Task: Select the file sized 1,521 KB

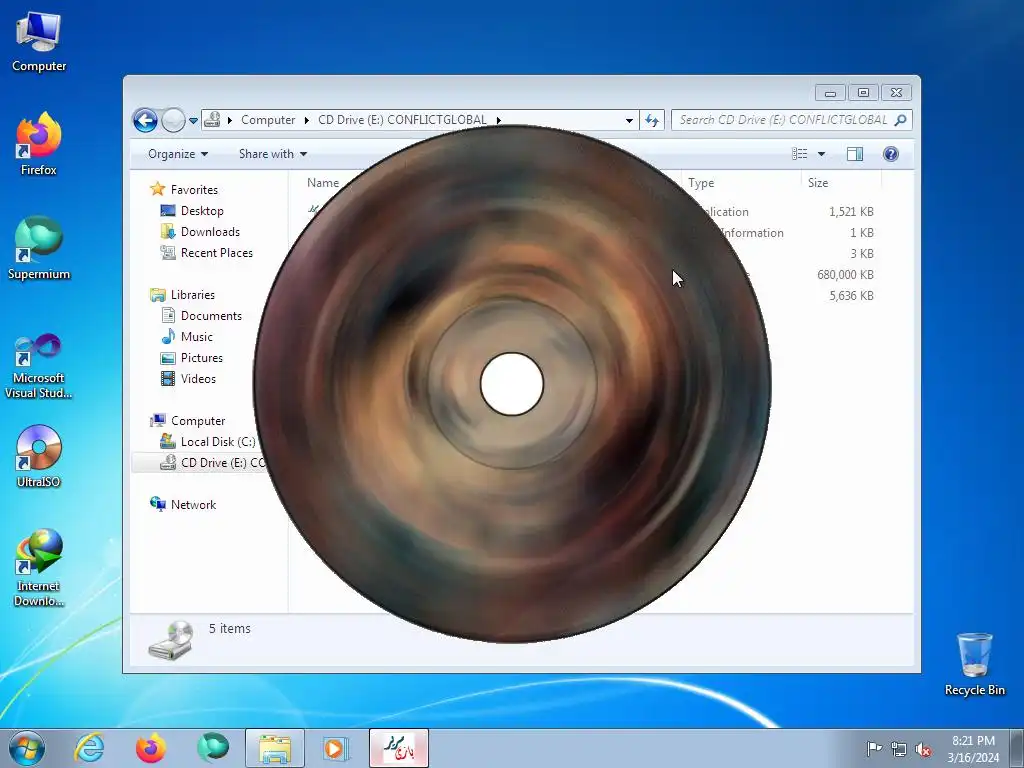Action: pos(851,212)
